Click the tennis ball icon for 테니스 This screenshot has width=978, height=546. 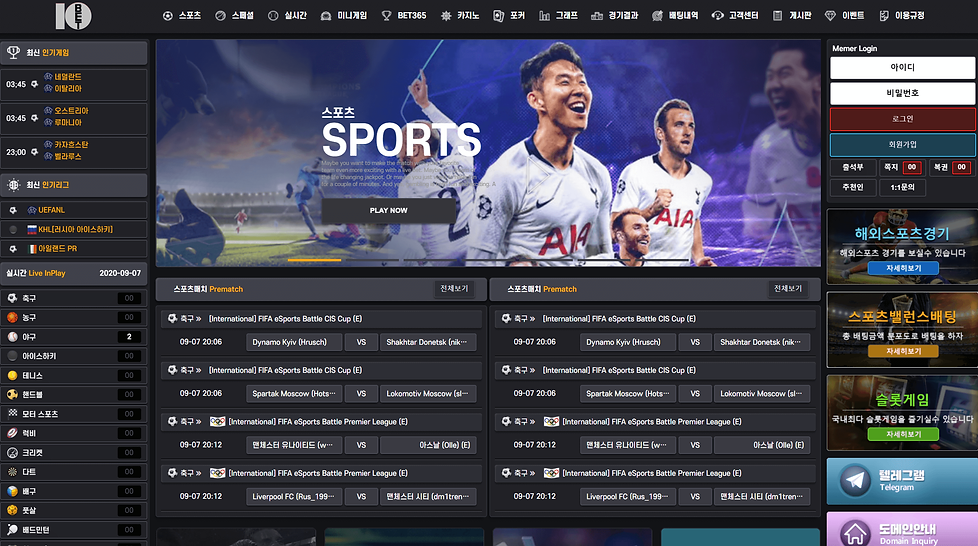12,376
